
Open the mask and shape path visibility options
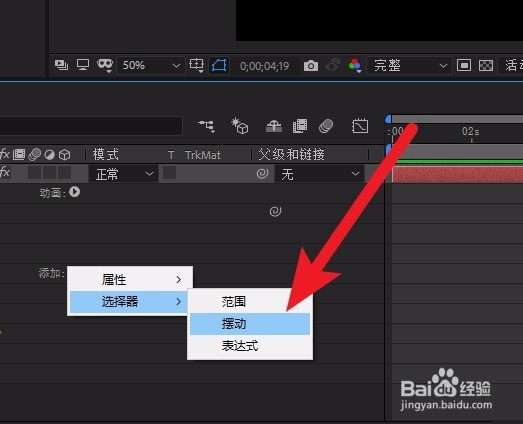tap(105, 65)
